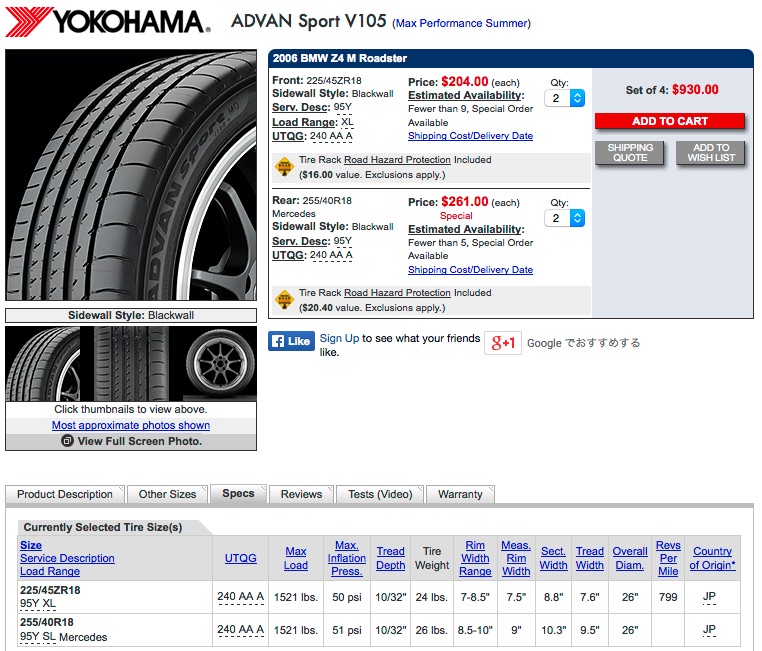Click the $930.00 set of 4 price

695,90
